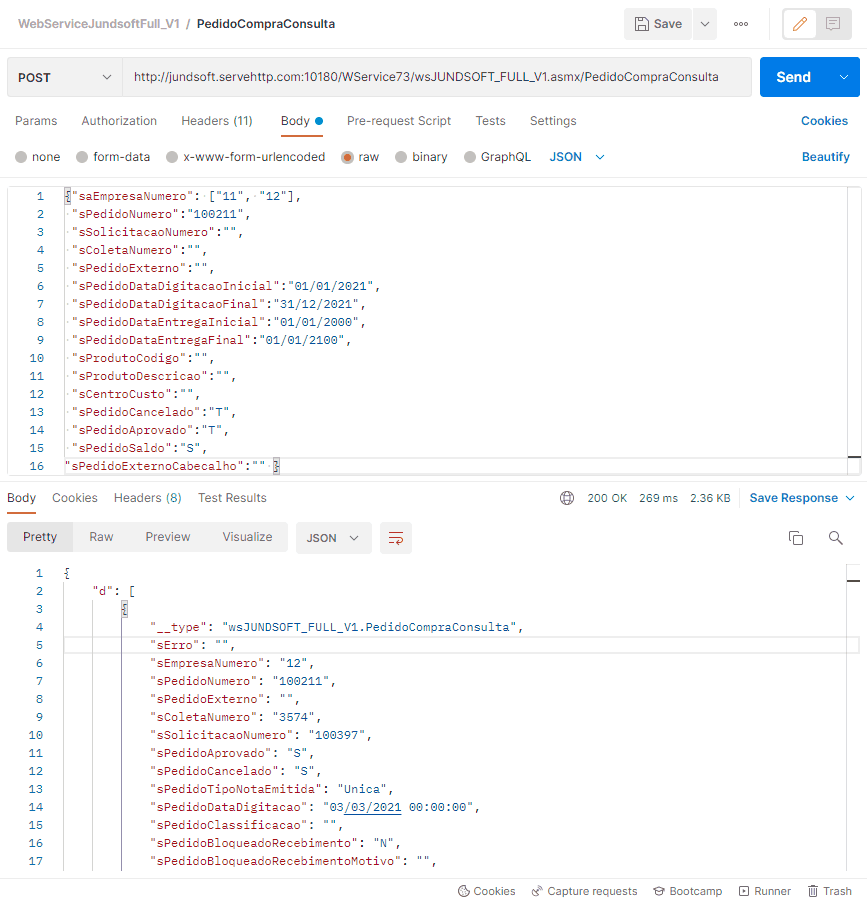Viewport: 867px width, 900px height.
Task: Open the POST method dropdown
Action: [64, 77]
